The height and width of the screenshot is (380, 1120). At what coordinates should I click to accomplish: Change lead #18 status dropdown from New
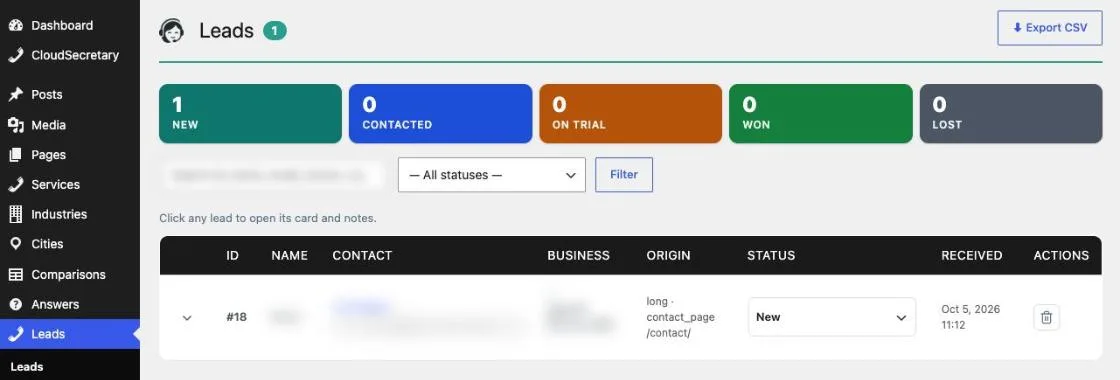point(832,317)
